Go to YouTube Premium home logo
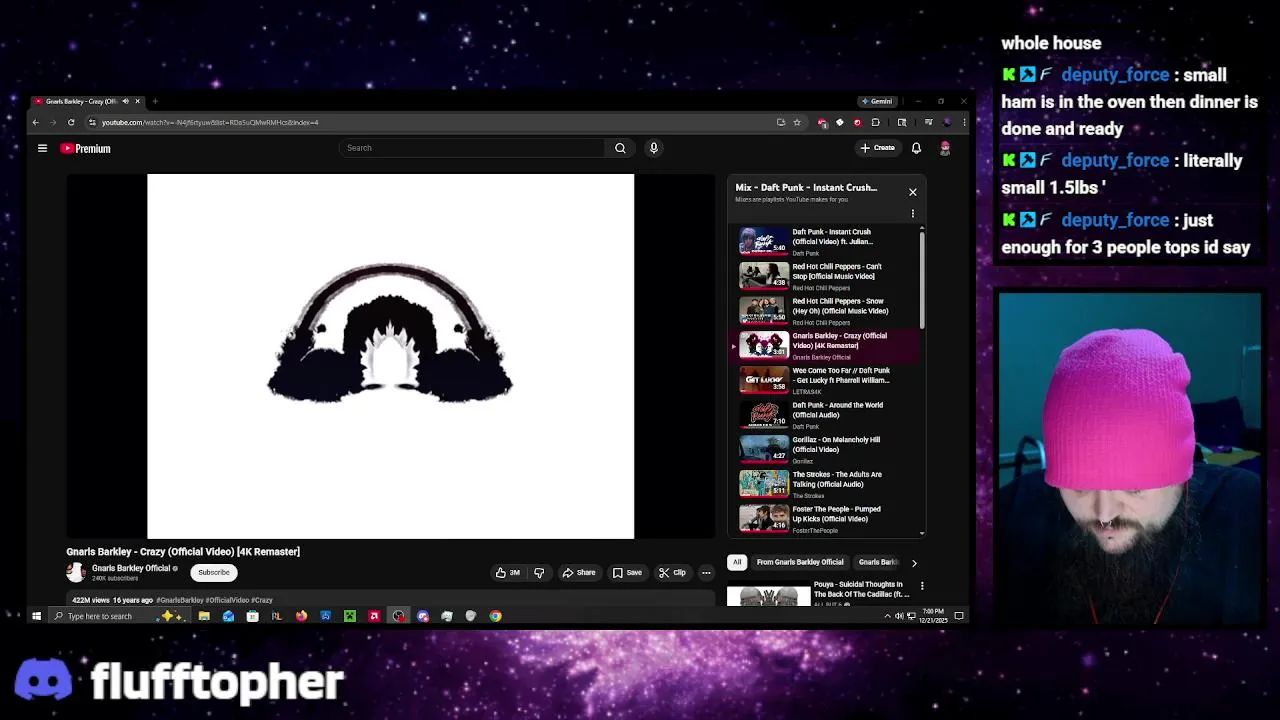 [x=85, y=148]
